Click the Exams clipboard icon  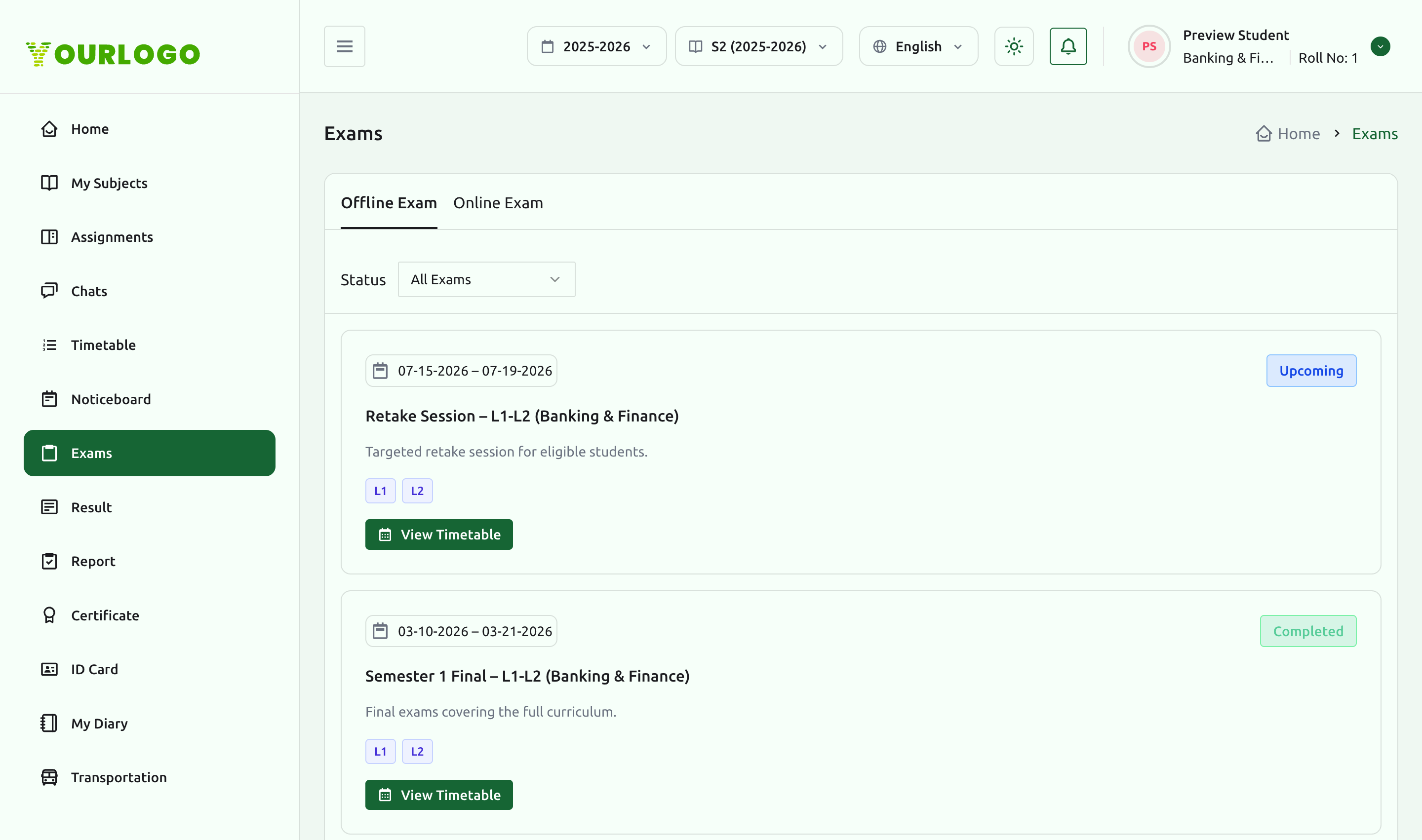pos(49,453)
